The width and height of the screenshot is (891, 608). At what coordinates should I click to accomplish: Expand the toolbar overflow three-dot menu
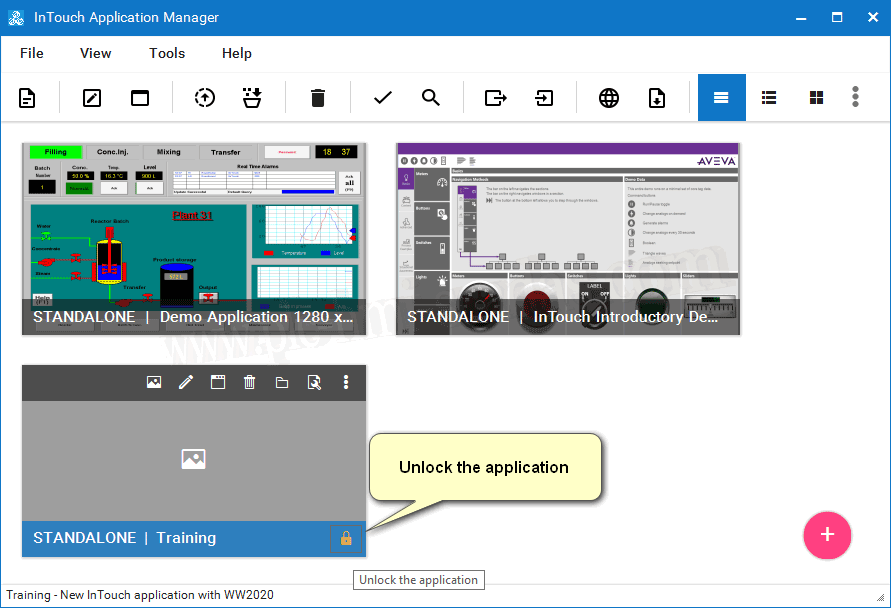click(x=855, y=97)
